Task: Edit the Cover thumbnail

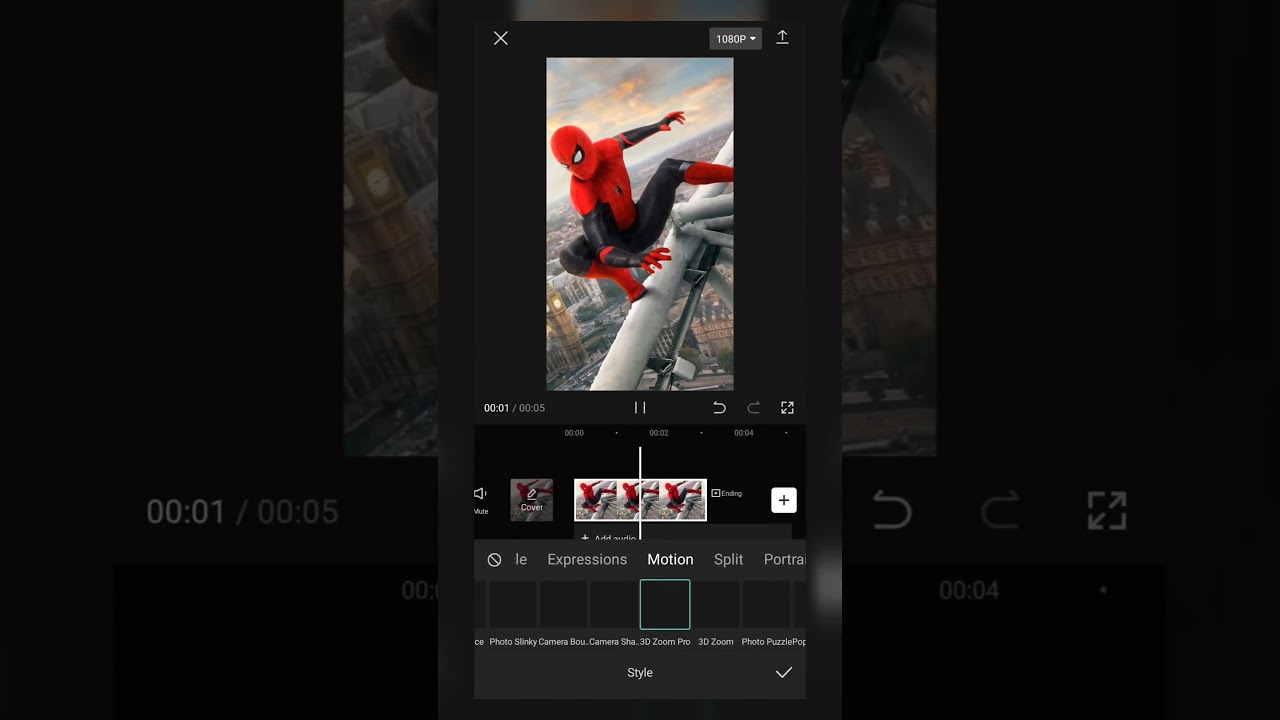Action: click(x=532, y=500)
